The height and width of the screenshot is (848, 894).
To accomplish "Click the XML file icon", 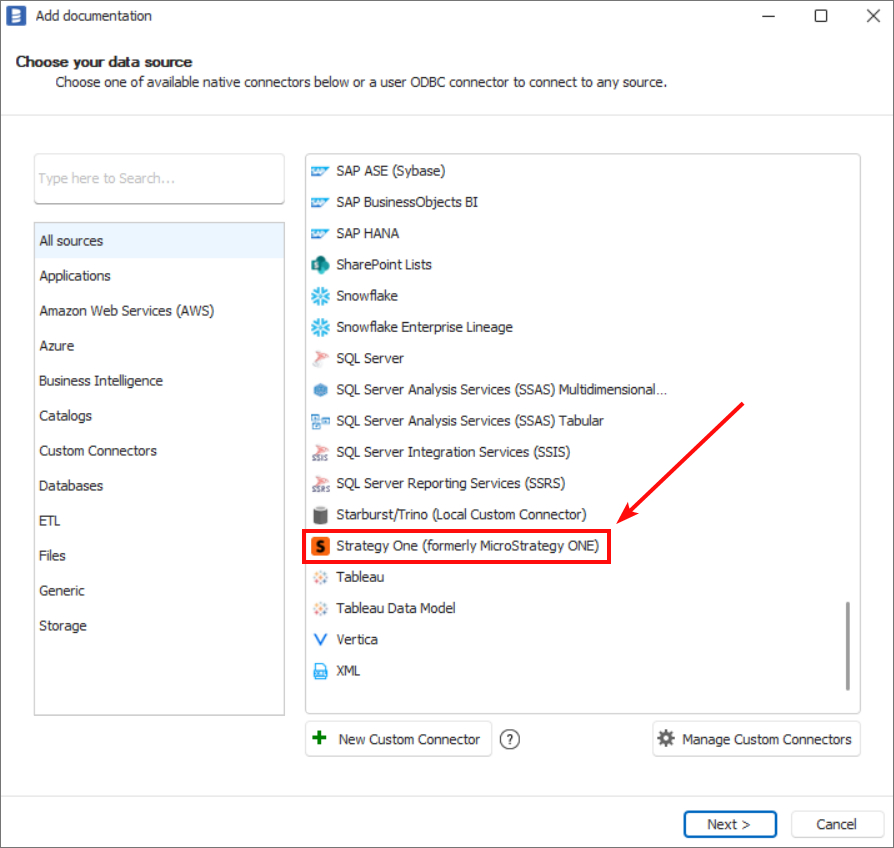I will pyautogui.click(x=320, y=671).
